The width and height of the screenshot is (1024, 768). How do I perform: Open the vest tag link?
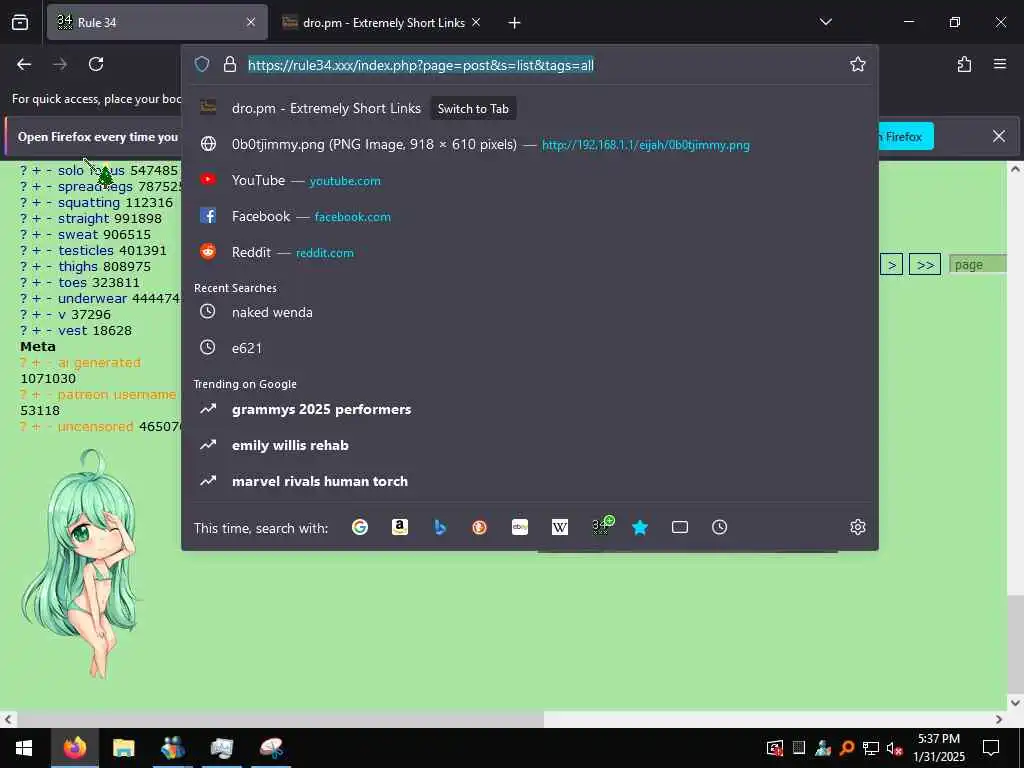coord(72,330)
